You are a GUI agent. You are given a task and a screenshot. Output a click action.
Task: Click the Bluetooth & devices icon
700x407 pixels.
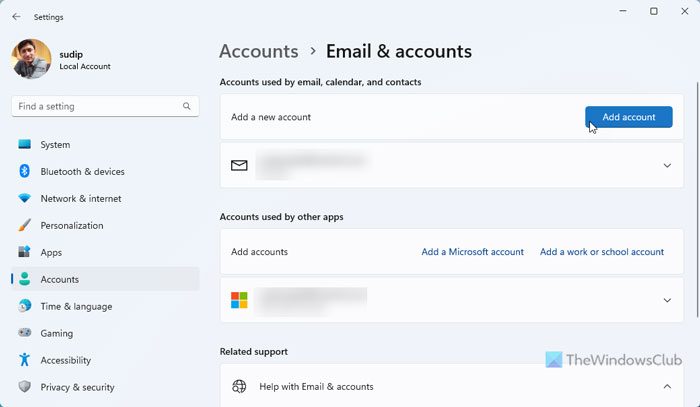pos(25,172)
